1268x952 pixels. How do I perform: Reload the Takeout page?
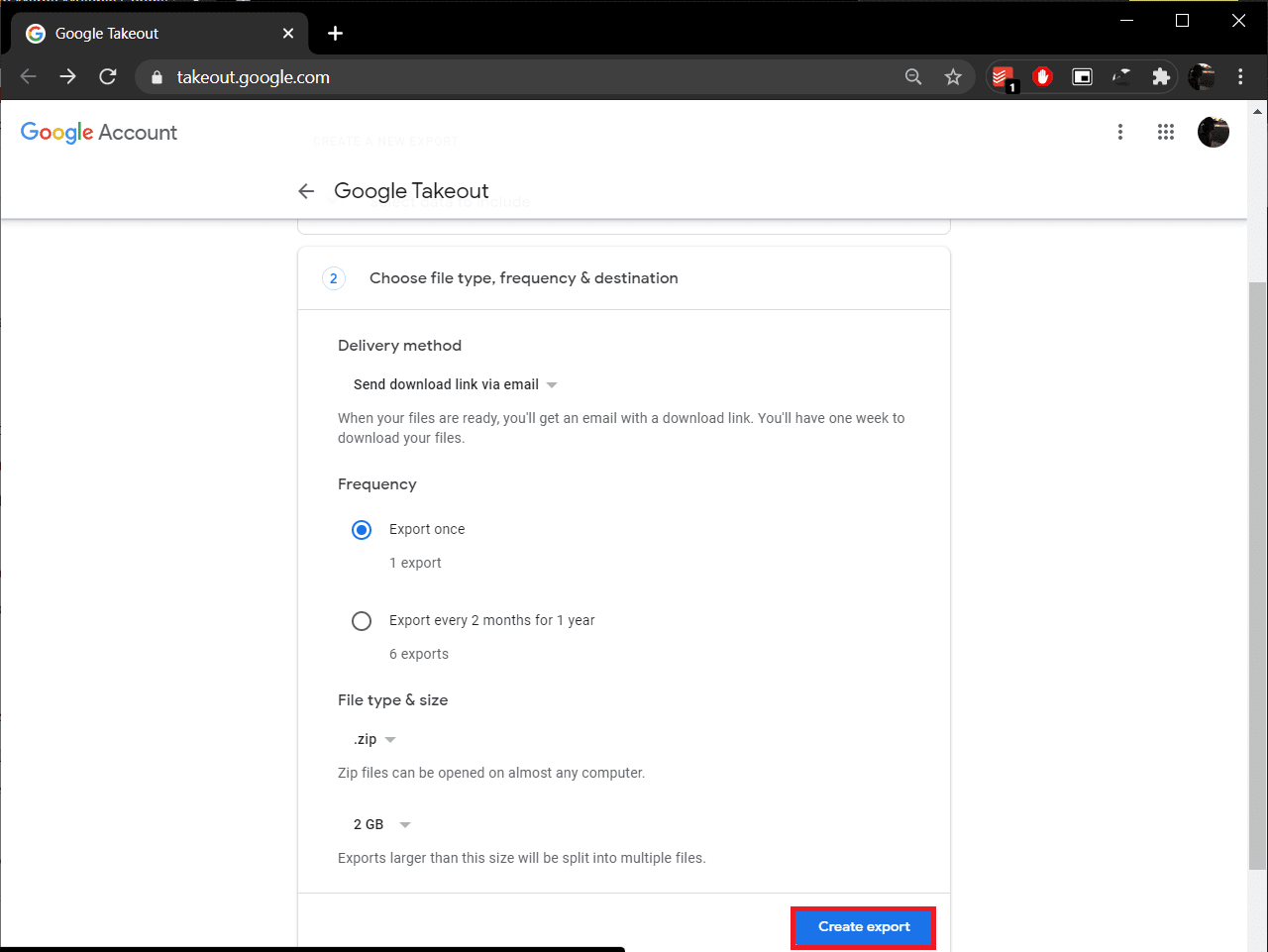click(x=108, y=77)
